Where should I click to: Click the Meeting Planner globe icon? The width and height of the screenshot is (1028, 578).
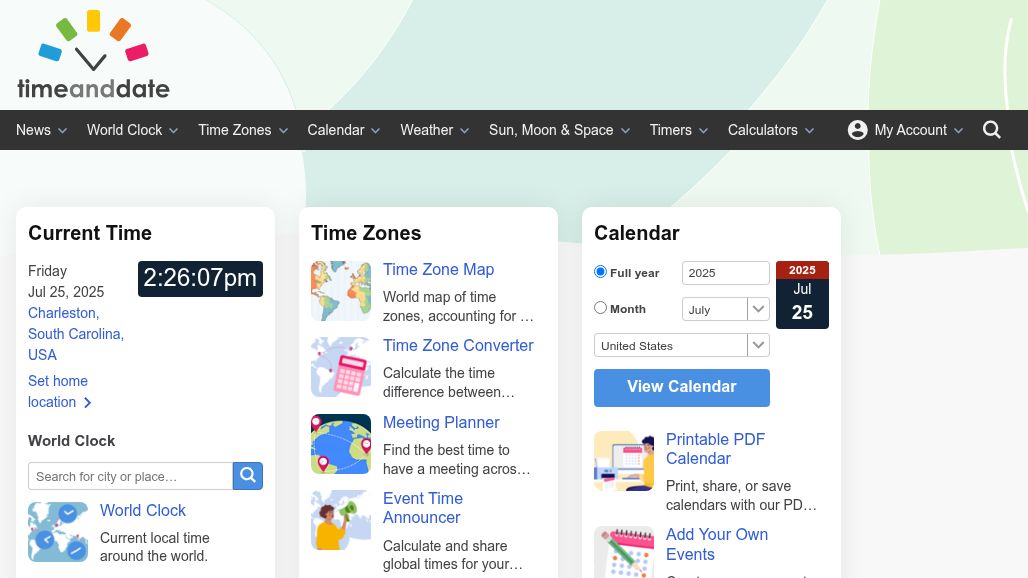click(x=341, y=444)
